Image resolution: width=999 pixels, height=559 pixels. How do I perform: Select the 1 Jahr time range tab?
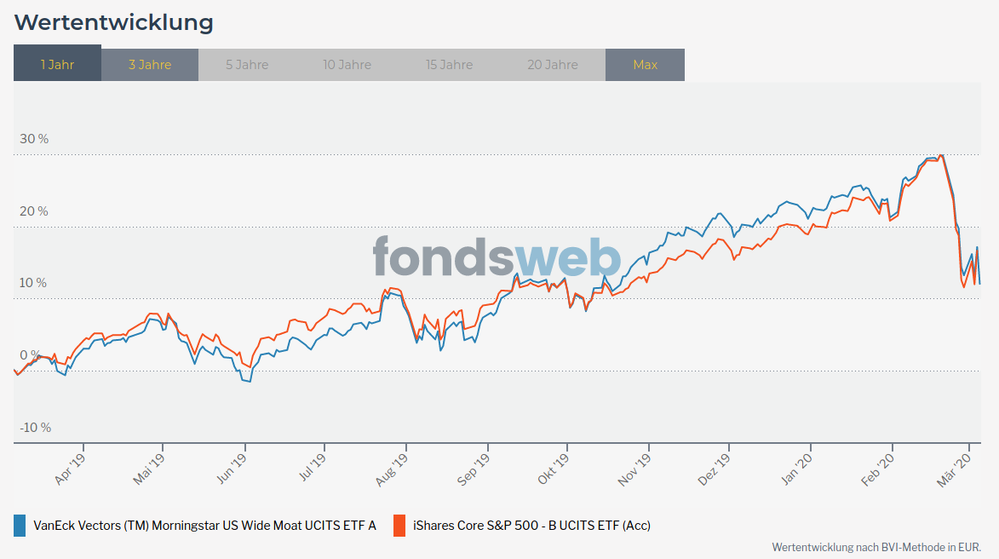point(57,65)
